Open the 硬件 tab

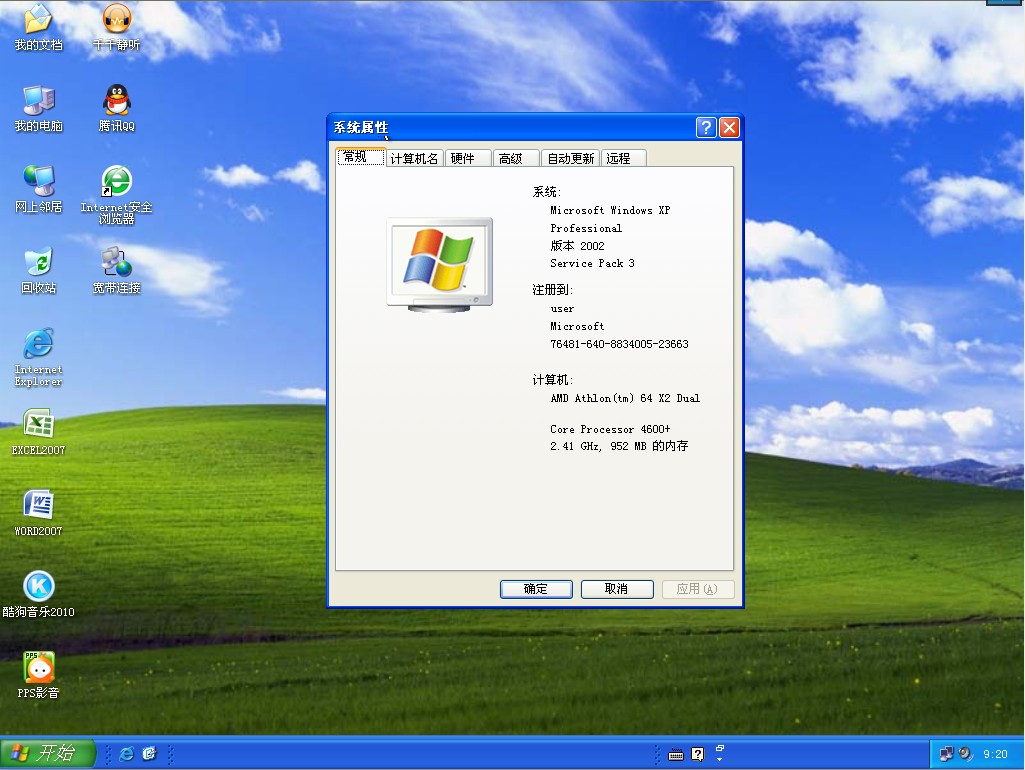[x=463, y=158]
